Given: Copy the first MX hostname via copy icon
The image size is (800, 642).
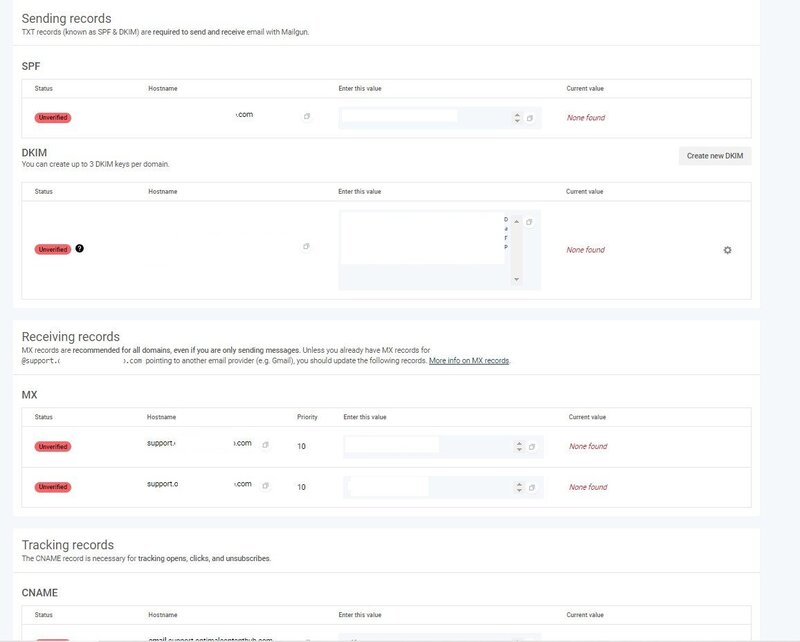Looking at the screenshot, I should 265,445.
